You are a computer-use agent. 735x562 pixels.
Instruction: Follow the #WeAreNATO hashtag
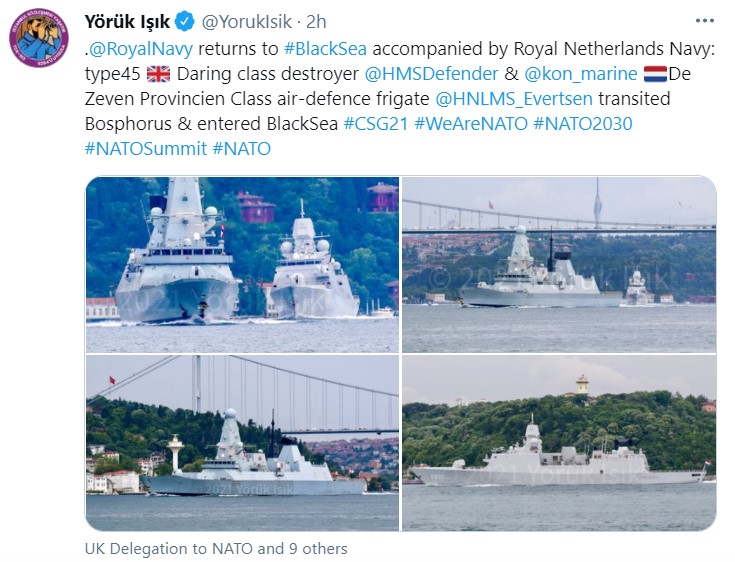[471, 124]
